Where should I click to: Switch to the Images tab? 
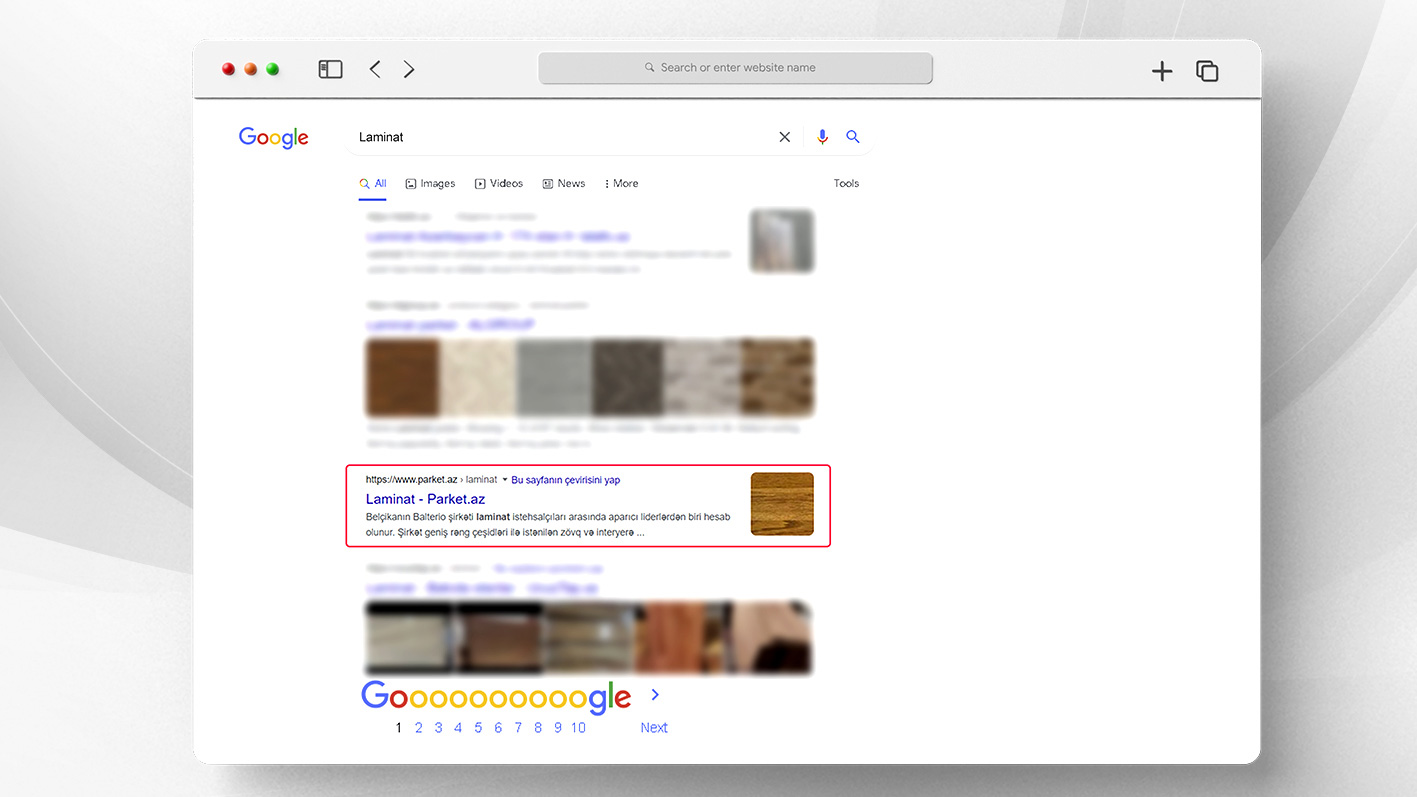pyautogui.click(x=430, y=184)
